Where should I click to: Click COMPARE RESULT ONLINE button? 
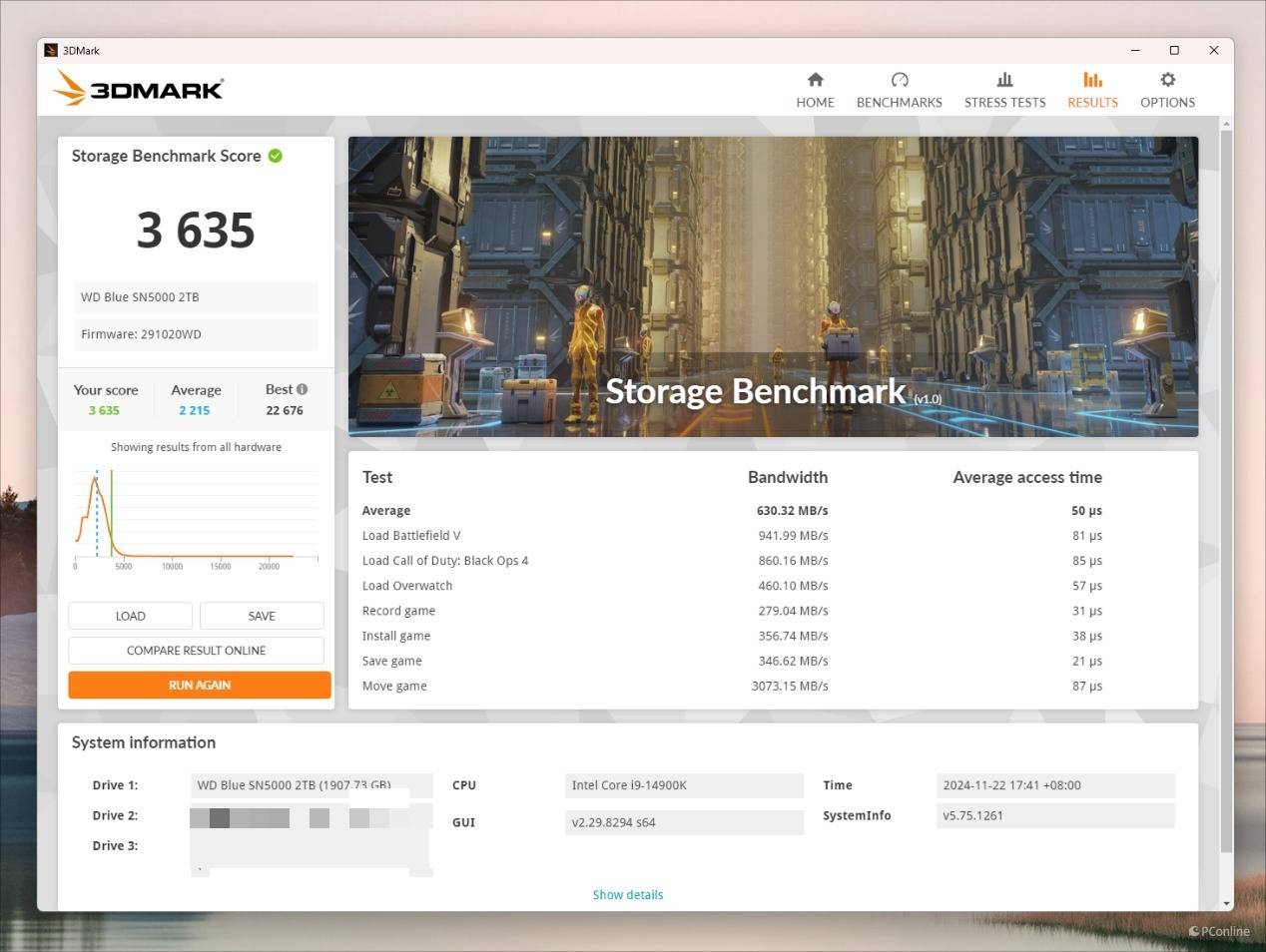[x=196, y=651]
